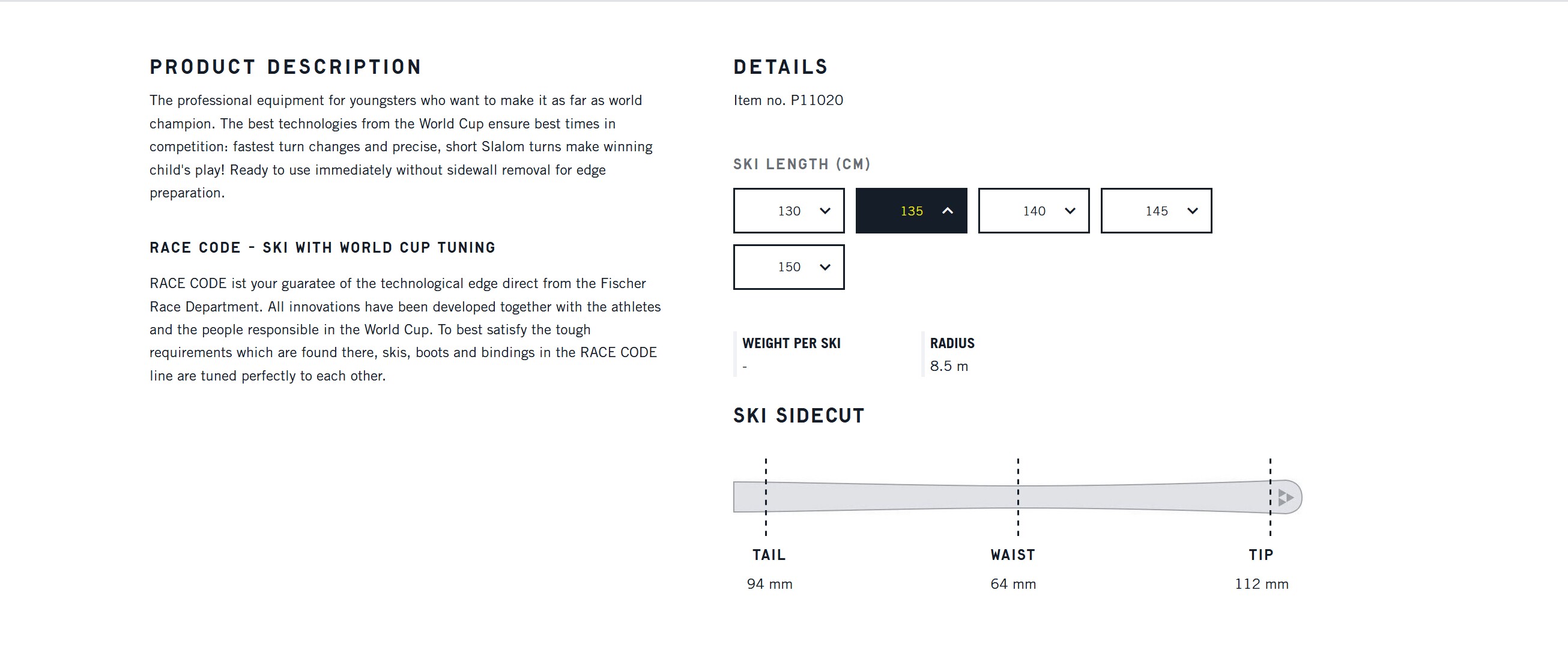Expand the 150 cm ski length option
The height and width of the screenshot is (656, 1568).
789,267
